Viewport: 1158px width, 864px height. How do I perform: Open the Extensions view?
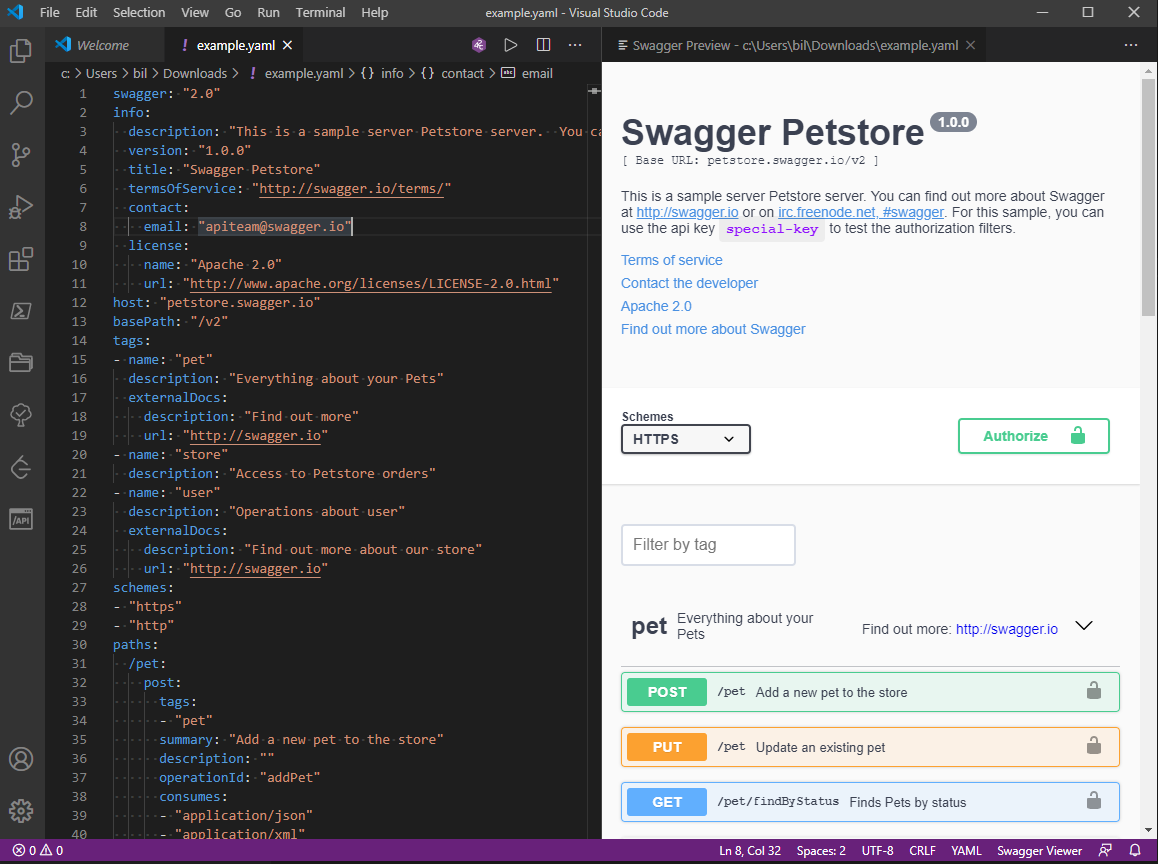[x=21, y=259]
